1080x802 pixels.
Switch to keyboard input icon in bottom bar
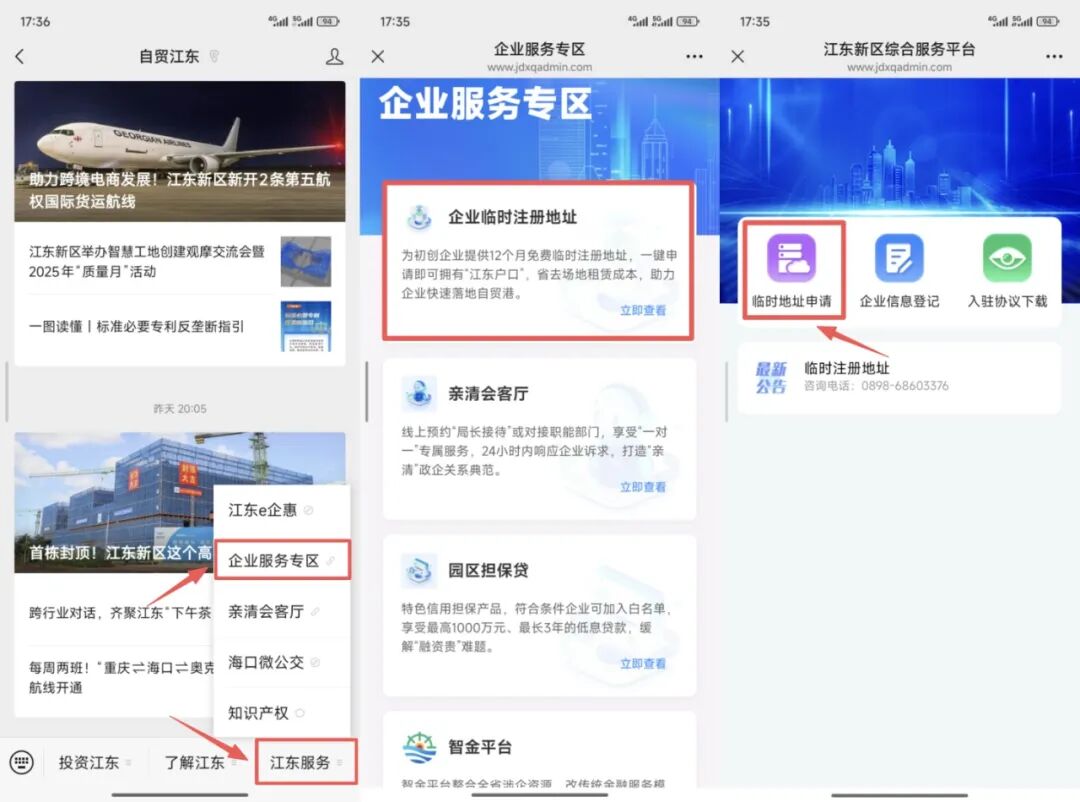(21, 762)
